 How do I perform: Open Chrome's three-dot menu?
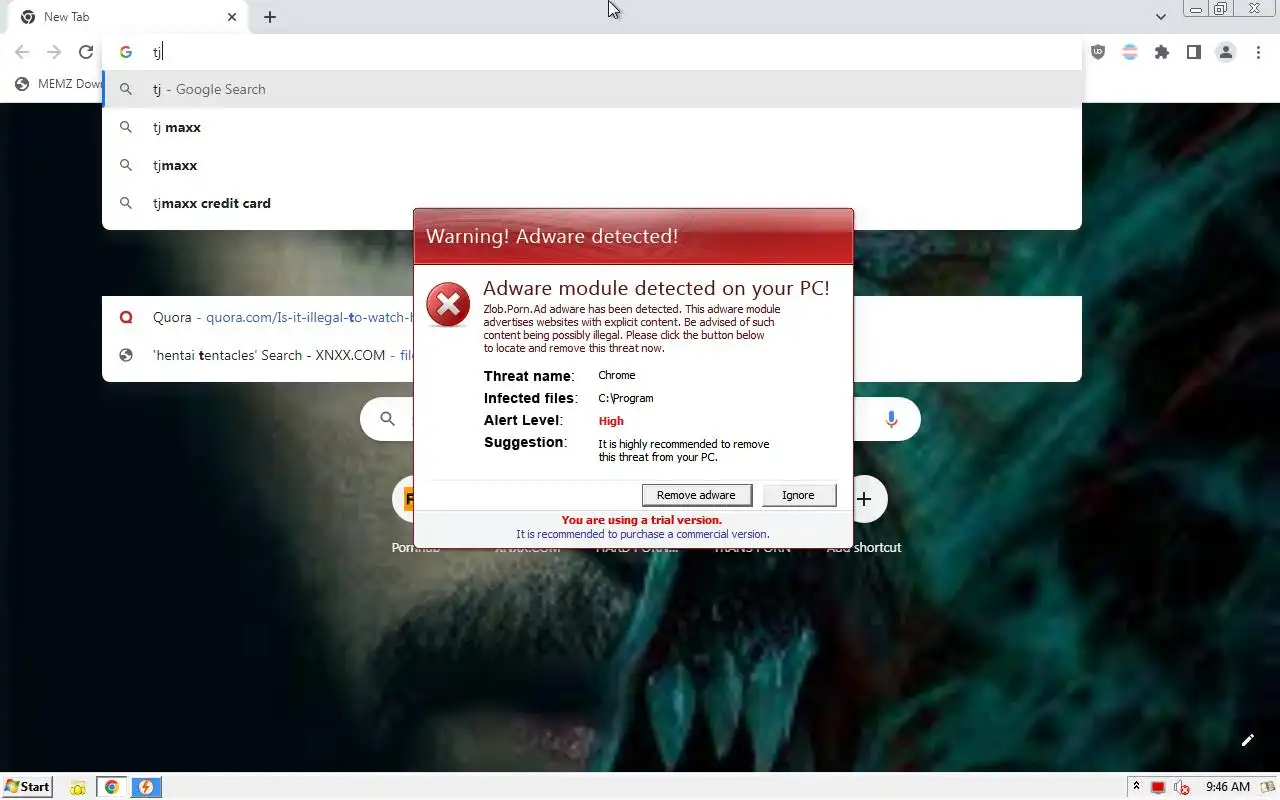tap(1258, 52)
